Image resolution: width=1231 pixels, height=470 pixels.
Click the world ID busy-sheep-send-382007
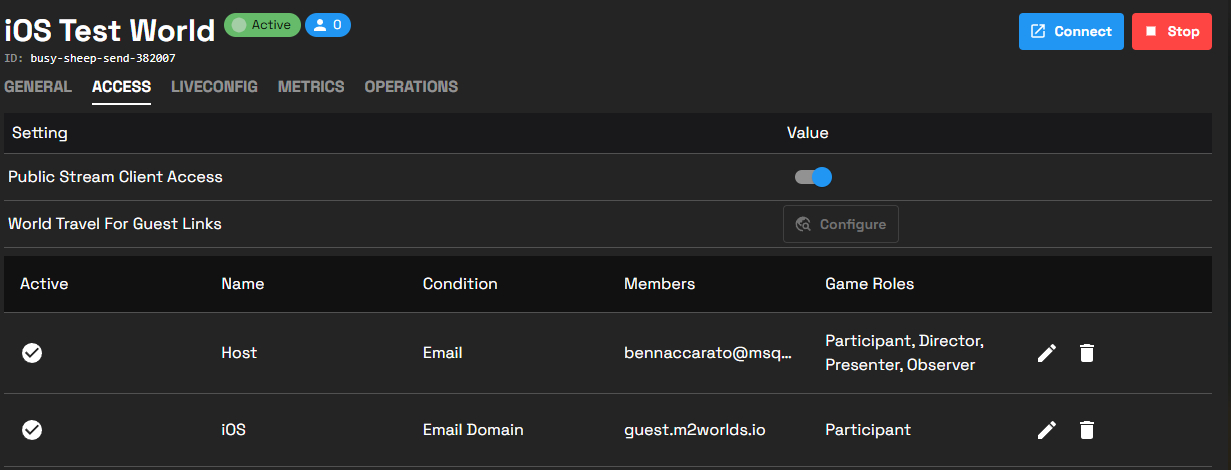coord(103,59)
